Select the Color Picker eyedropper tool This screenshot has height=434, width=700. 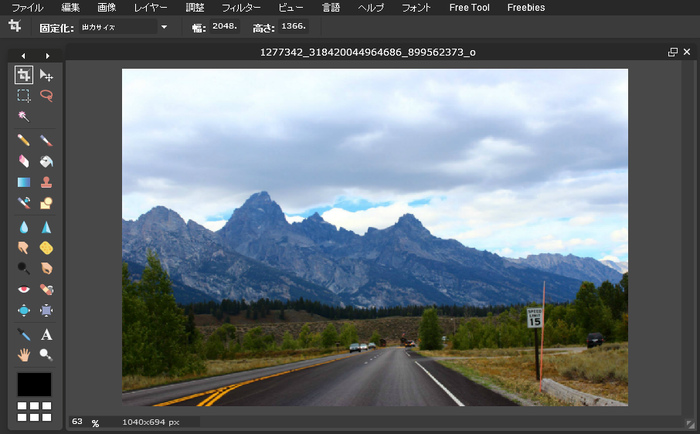pos(24,334)
